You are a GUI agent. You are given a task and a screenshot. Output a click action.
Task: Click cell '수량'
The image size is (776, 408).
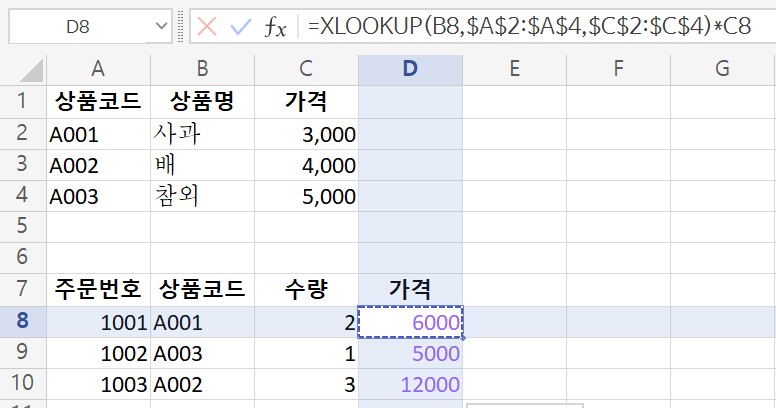pyautogui.click(x=306, y=289)
